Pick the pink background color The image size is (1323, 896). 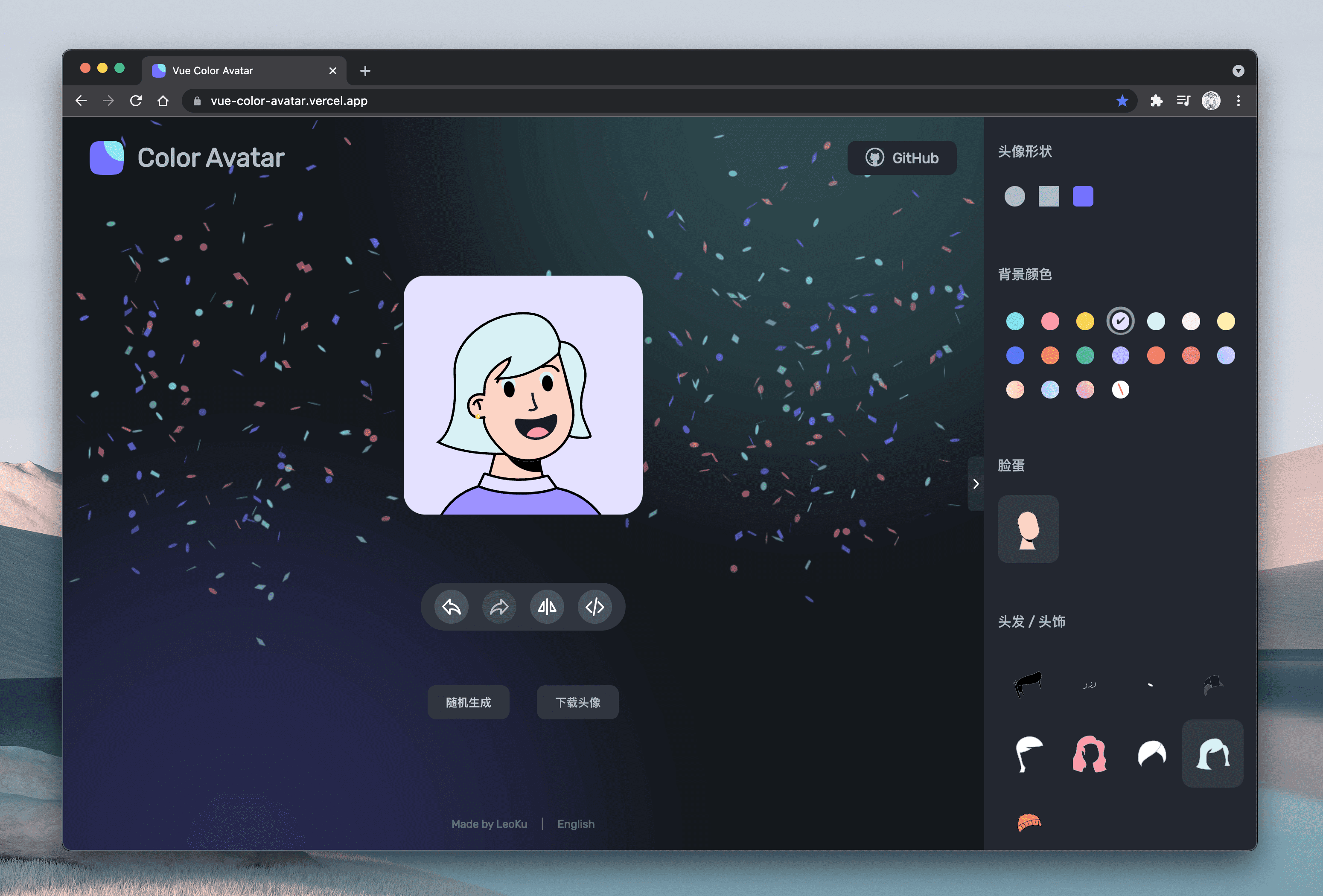[1050, 321]
